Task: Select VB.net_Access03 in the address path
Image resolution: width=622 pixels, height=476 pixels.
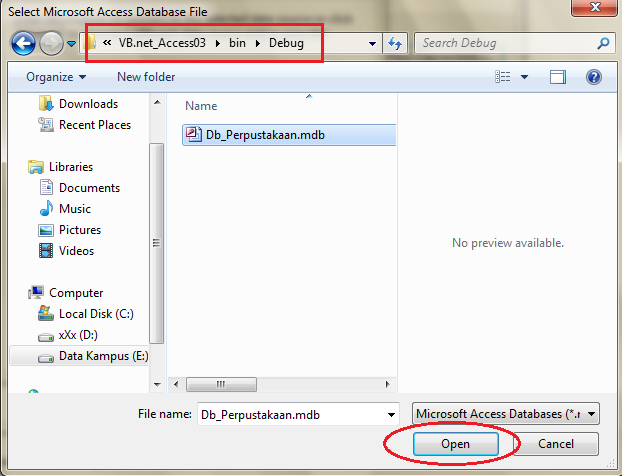Action: tap(162, 43)
